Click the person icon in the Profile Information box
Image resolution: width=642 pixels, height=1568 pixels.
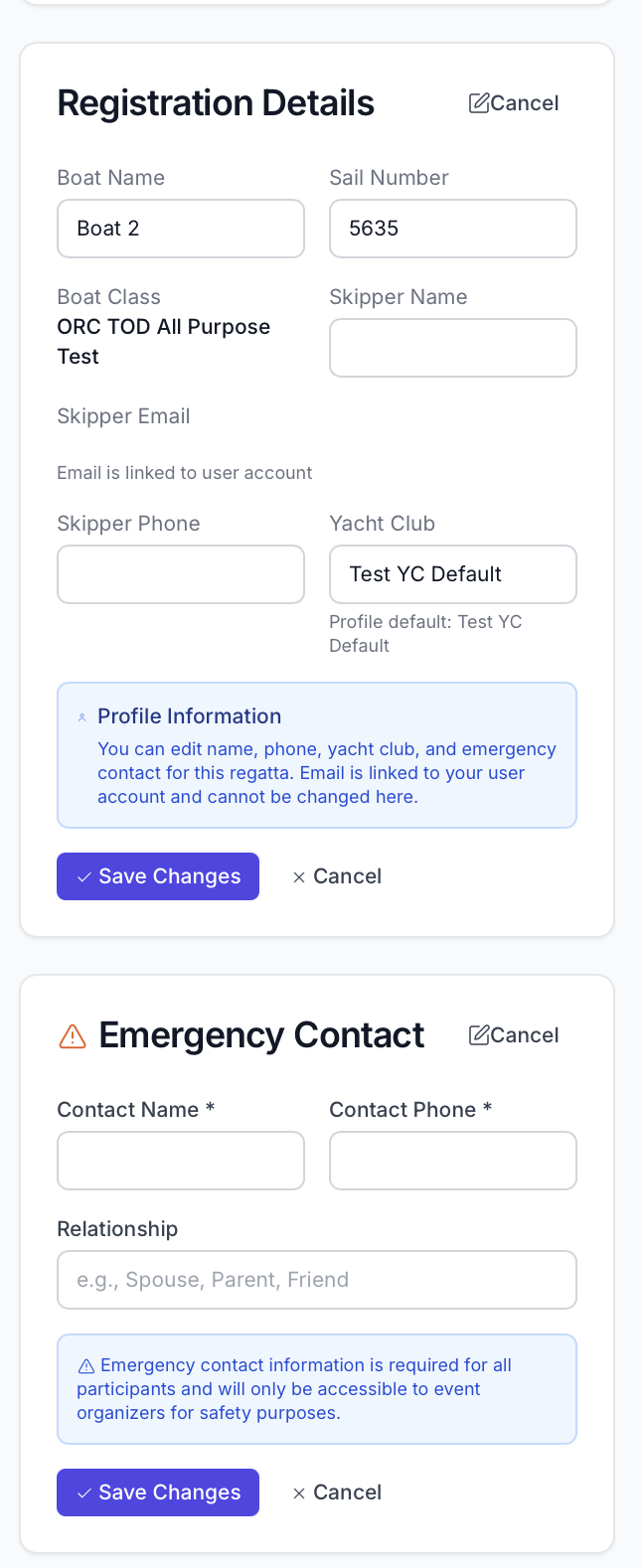tap(80, 715)
